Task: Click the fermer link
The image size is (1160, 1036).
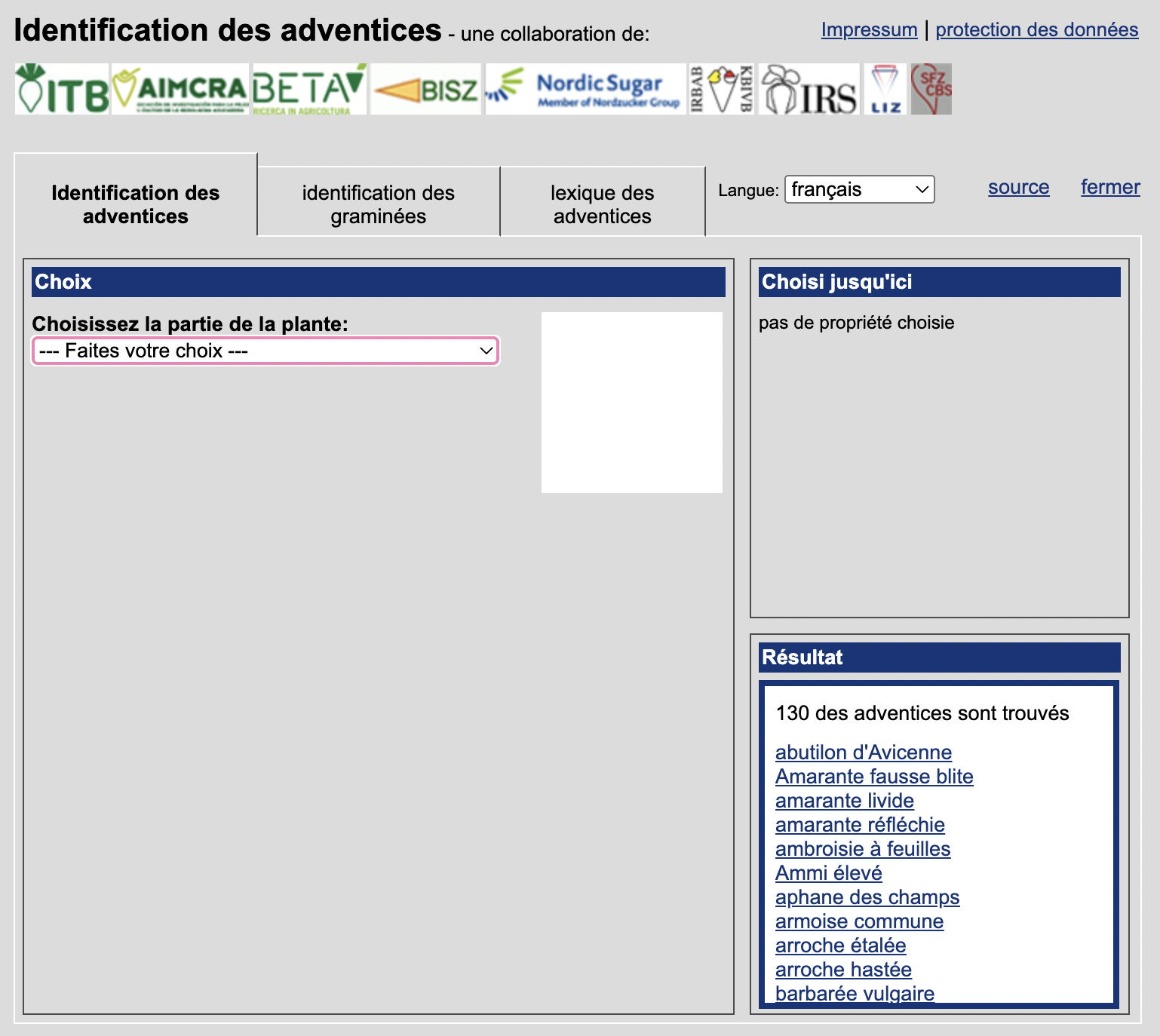Action: 1109,187
